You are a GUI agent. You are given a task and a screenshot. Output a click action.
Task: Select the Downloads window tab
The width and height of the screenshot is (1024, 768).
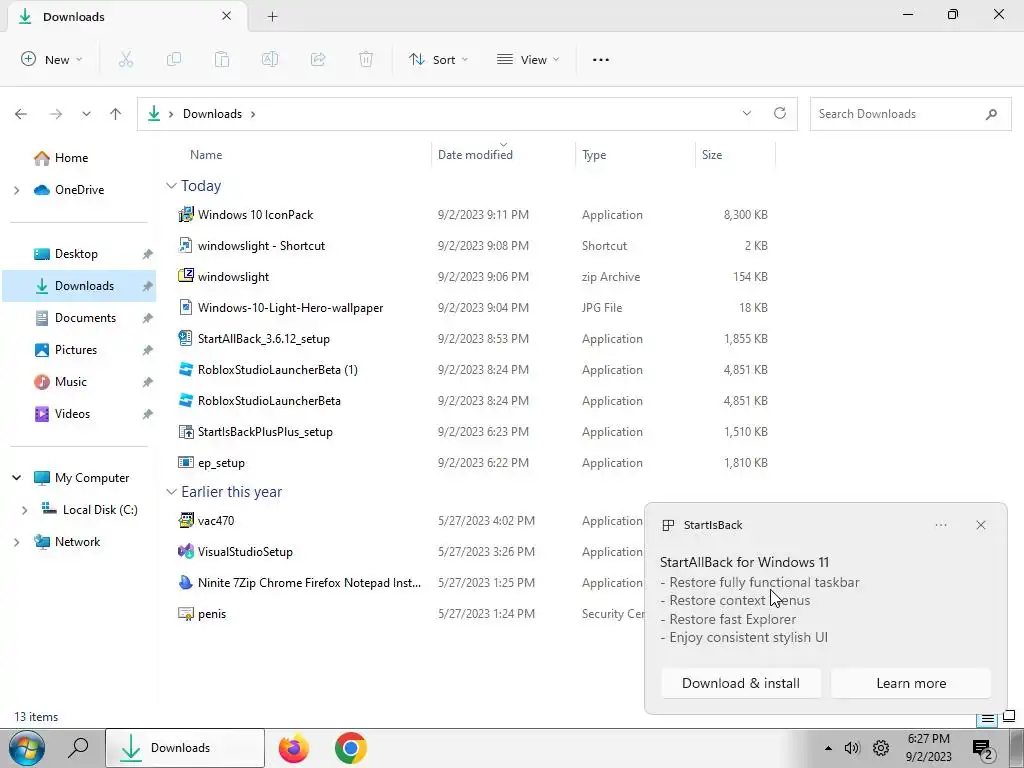127,16
